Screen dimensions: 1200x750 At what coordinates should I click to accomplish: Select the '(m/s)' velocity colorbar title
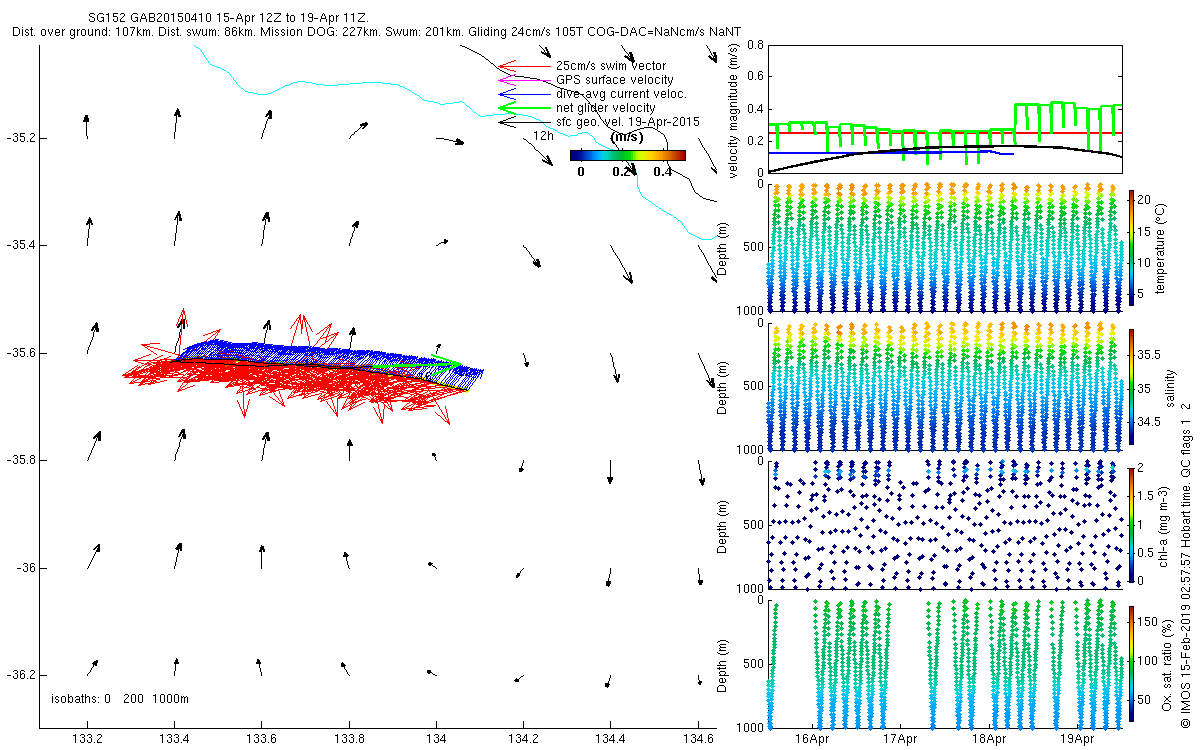pos(627,136)
